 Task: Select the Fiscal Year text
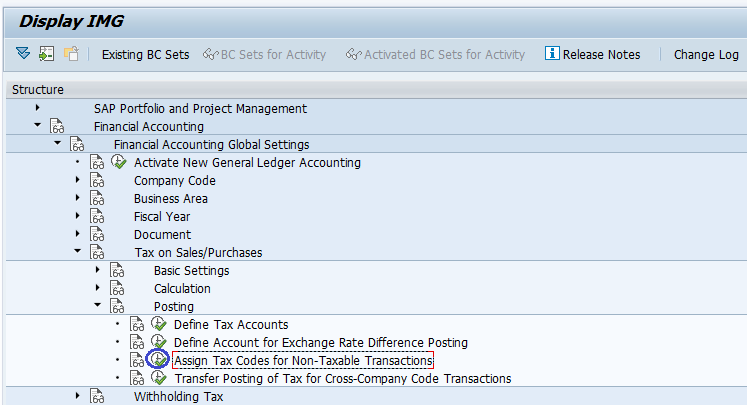click(x=162, y=217)
